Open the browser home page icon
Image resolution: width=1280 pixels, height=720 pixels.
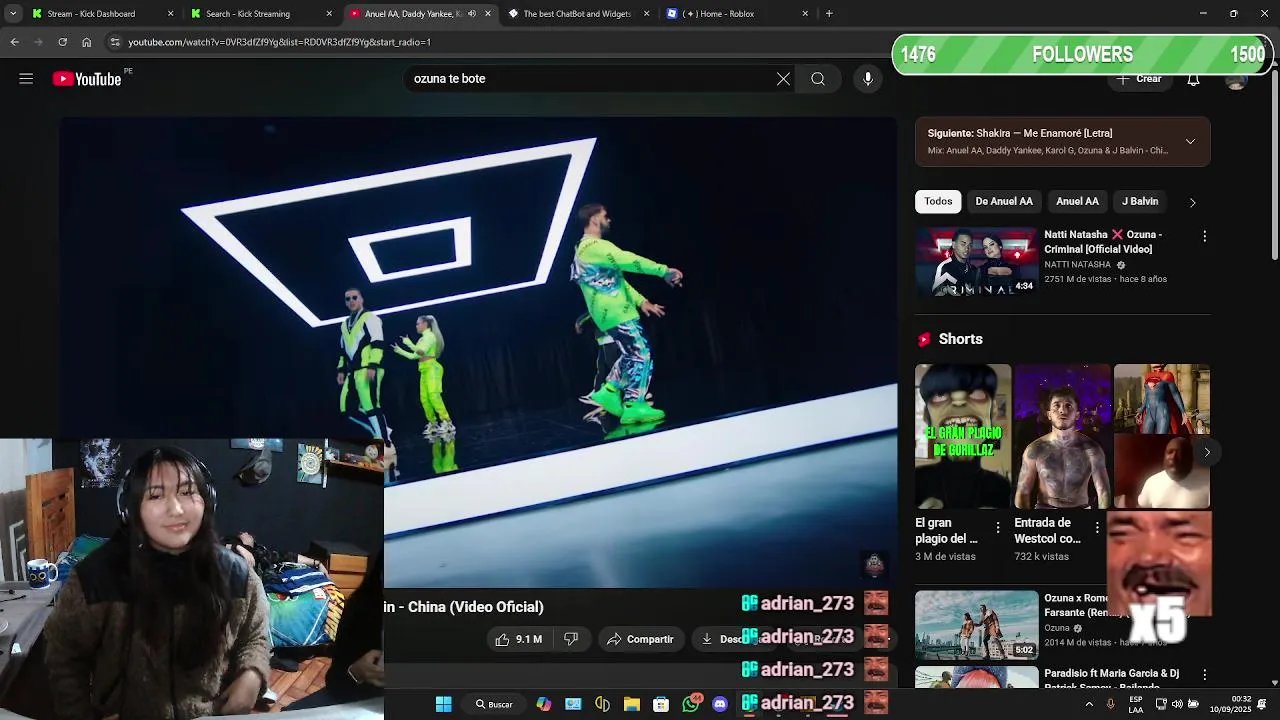click(x=87, y=42)
